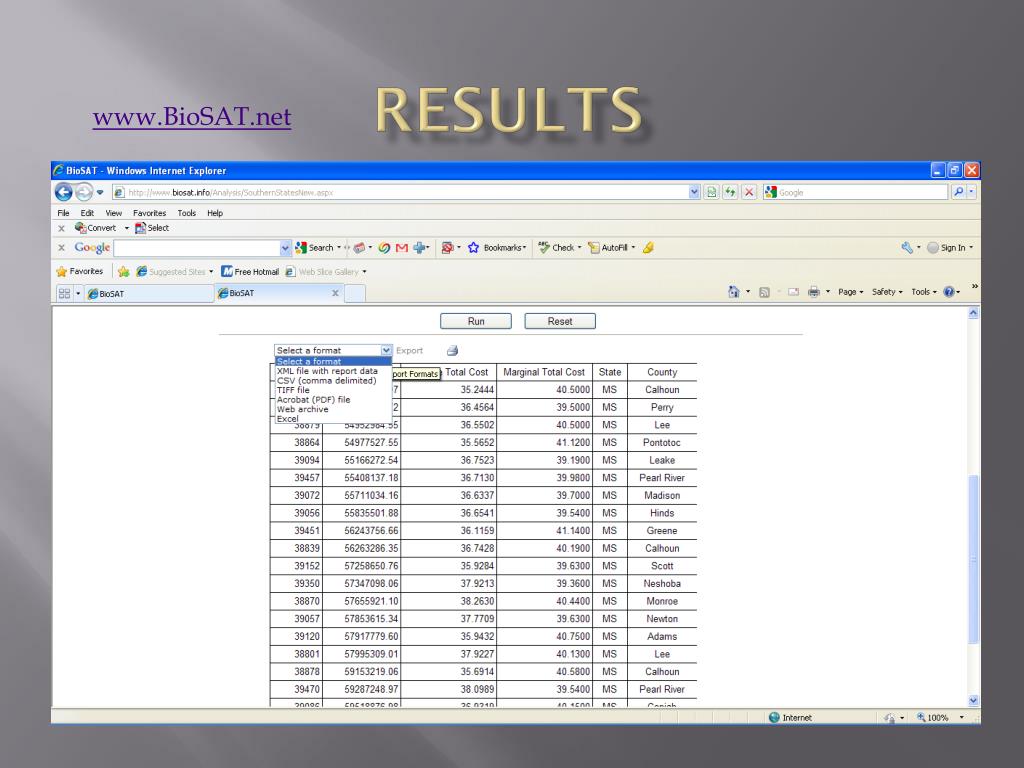Switch to the first BioSAT tab
1024x768 pixels.
tap(149, 294)
